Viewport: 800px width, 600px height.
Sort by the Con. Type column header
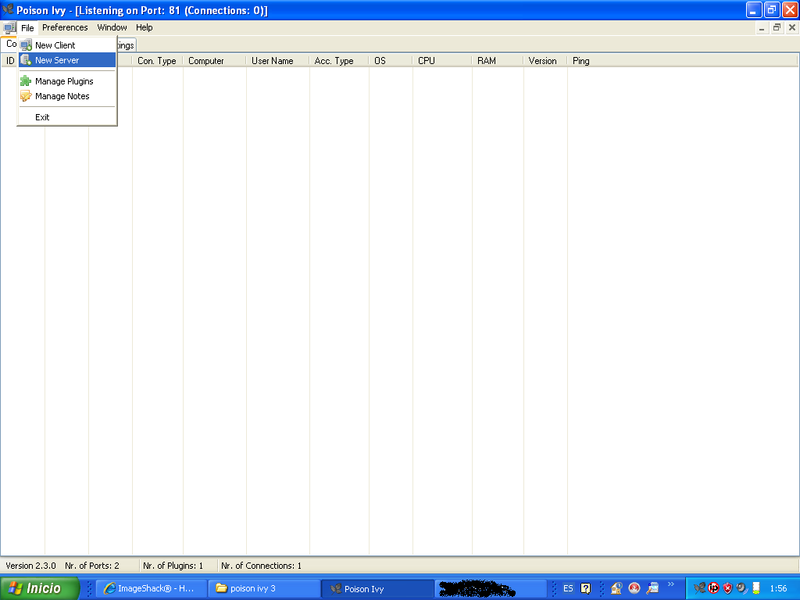click(x=157, y=61)
